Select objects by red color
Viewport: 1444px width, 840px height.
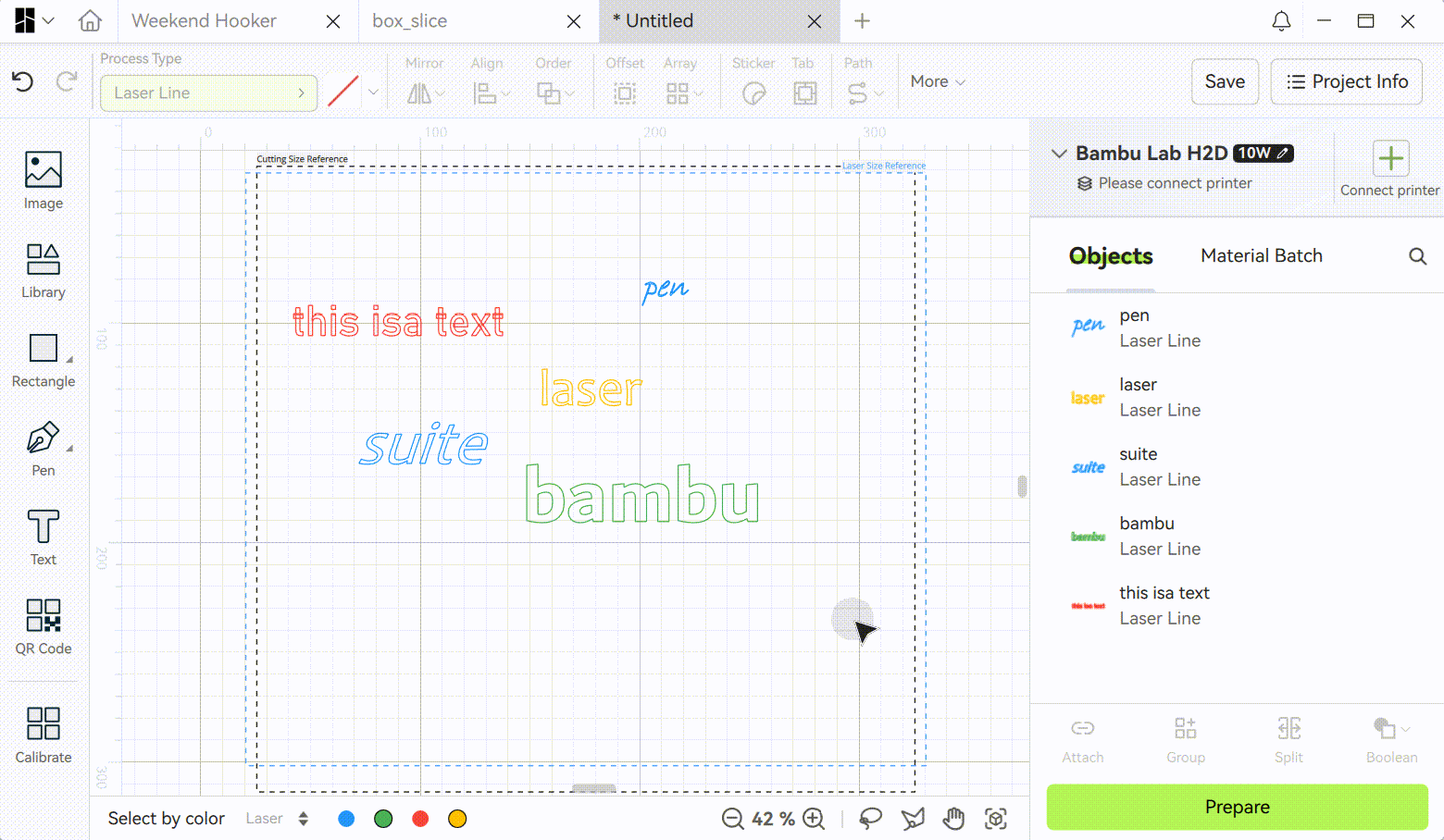coord(420,819)
